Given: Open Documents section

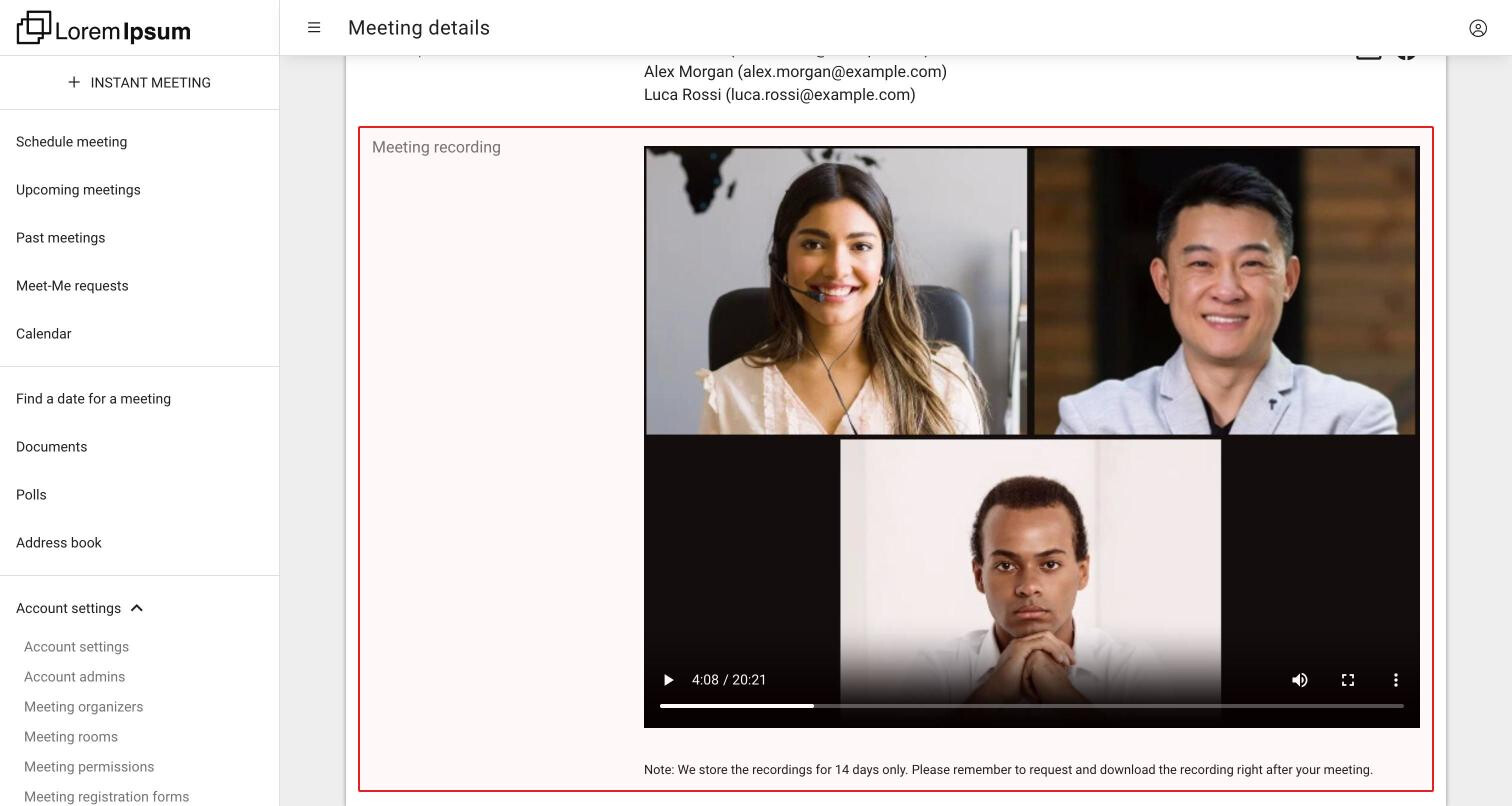Looking at the screenshot, I should coord(52,447).
